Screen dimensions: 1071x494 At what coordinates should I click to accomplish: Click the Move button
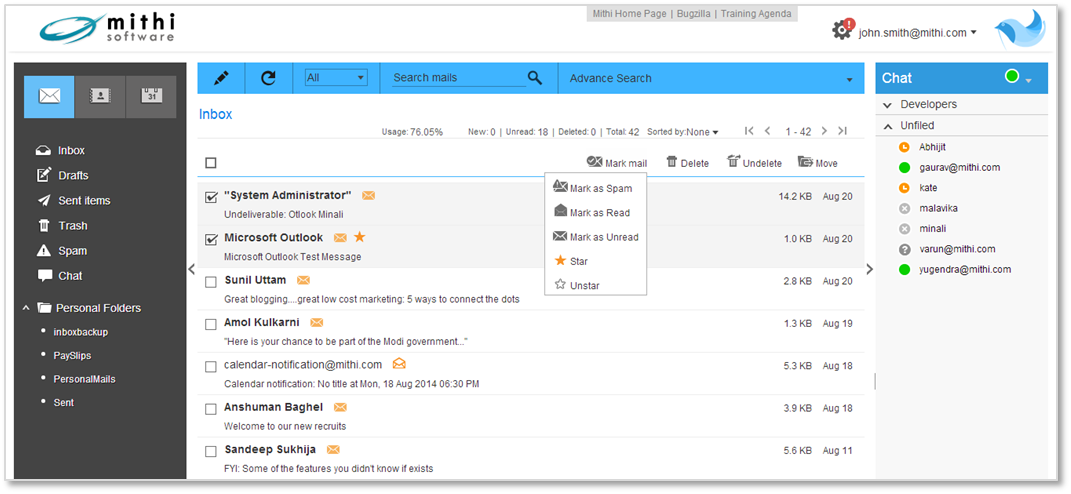818,163
